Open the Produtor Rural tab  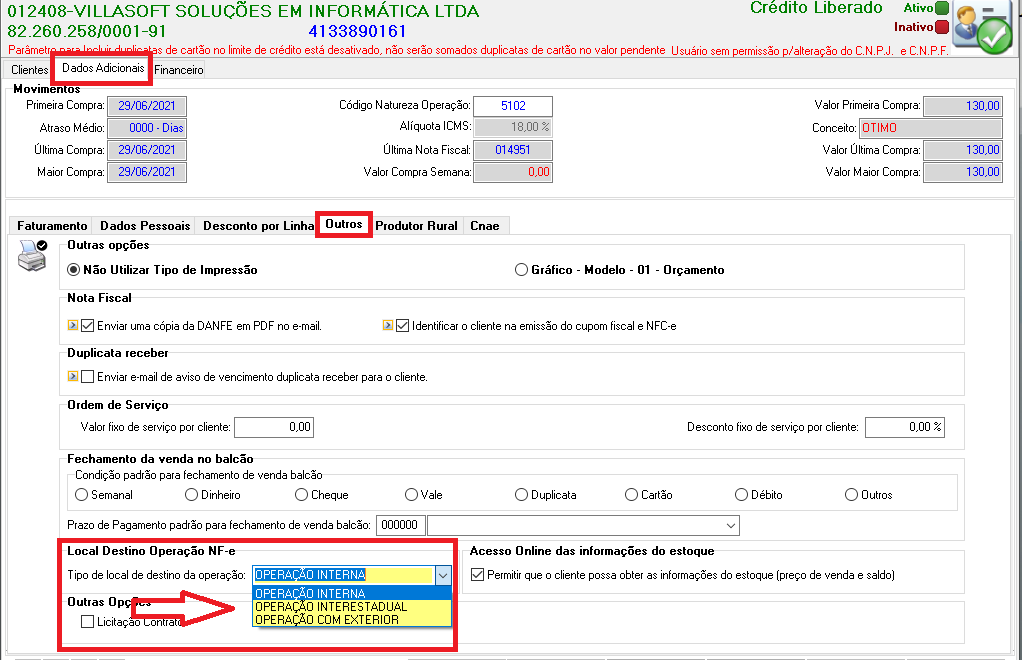pos(416,225)
